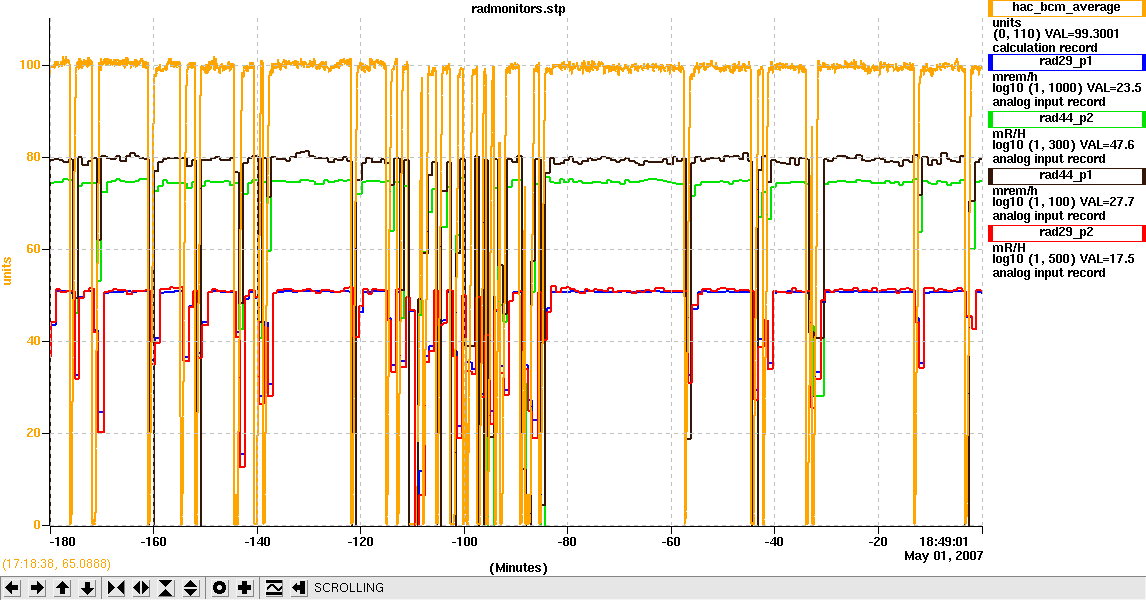The image size is (1146, 600).
Task: Click the auto-scale waveform icon
Action: pyautogui.click(x=274, y=588)
